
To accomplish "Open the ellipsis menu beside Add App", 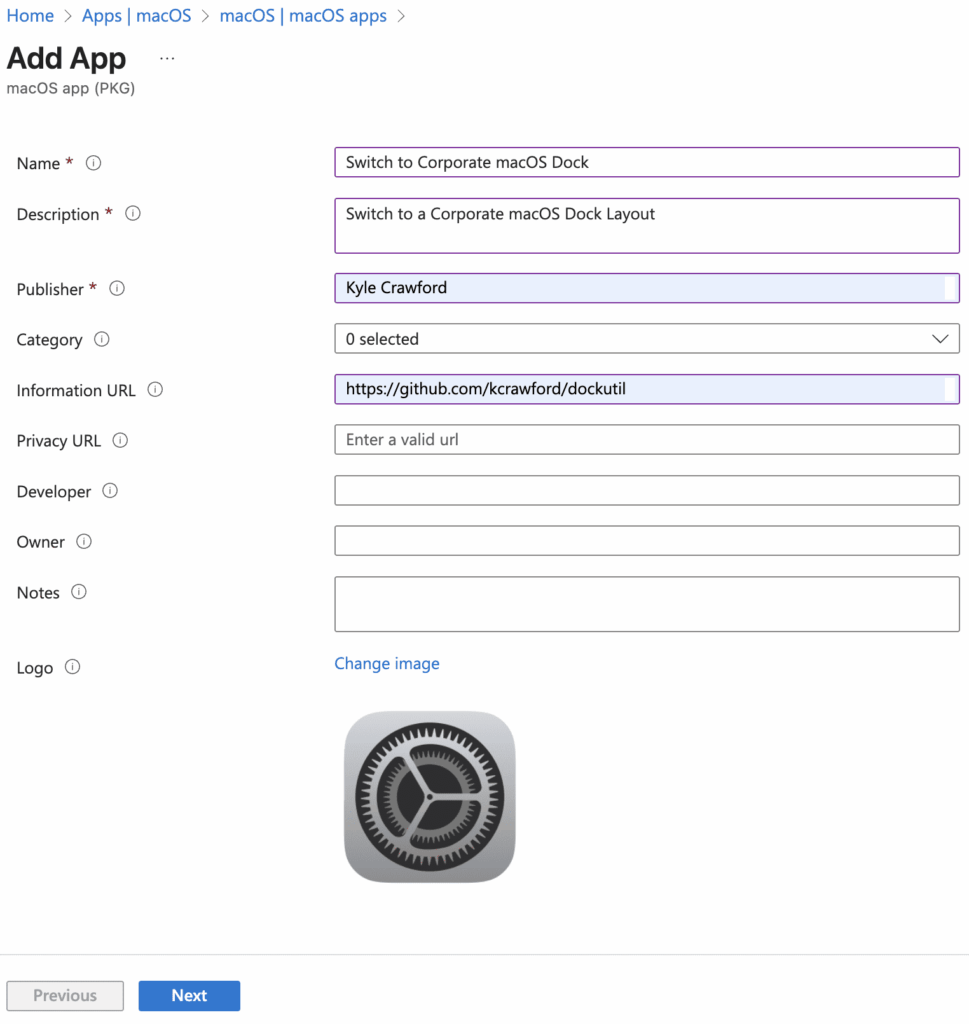I will click(x=167, y=59).
